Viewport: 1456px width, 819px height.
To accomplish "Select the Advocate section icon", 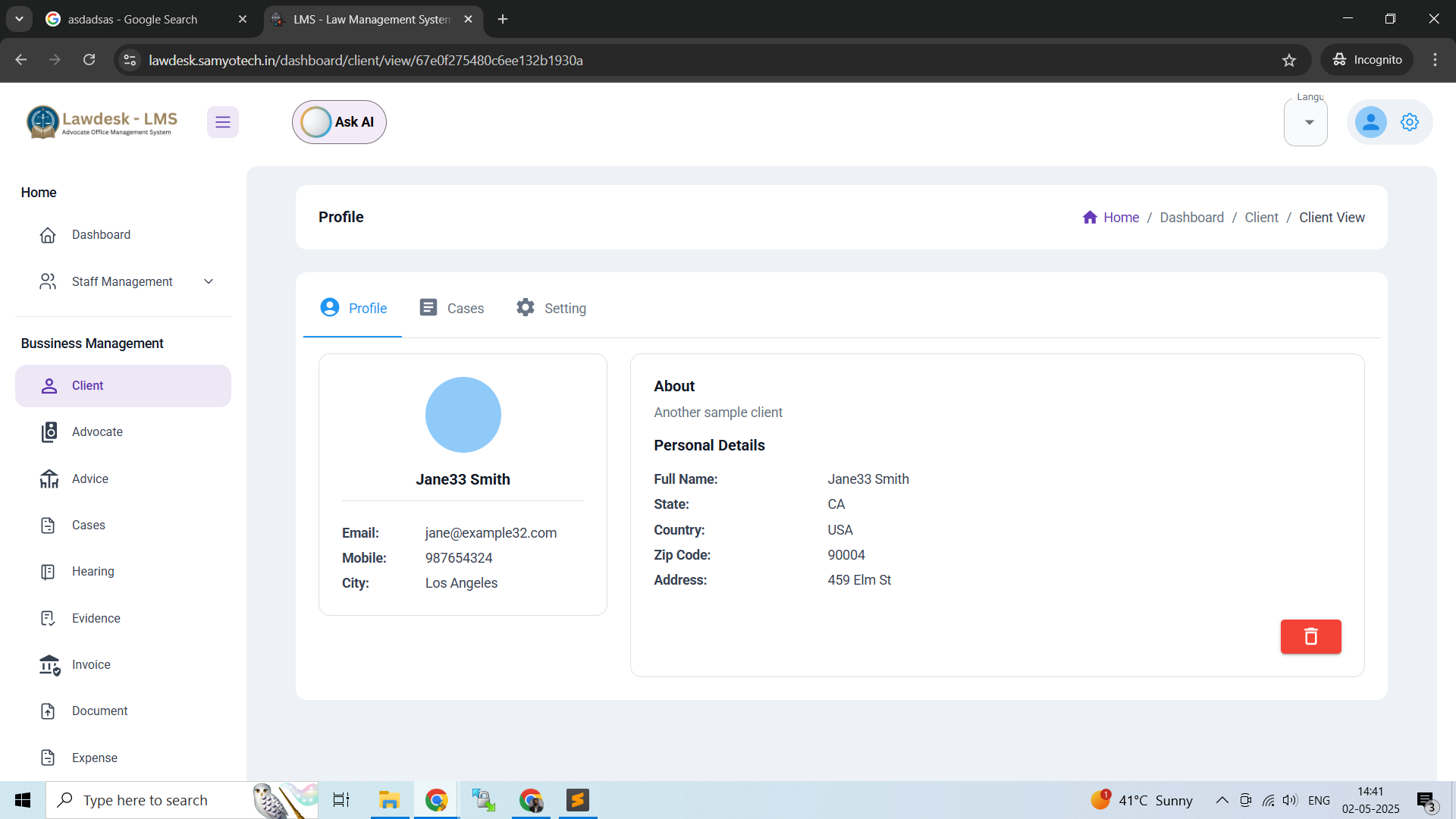I will click(x=49, y=431).
